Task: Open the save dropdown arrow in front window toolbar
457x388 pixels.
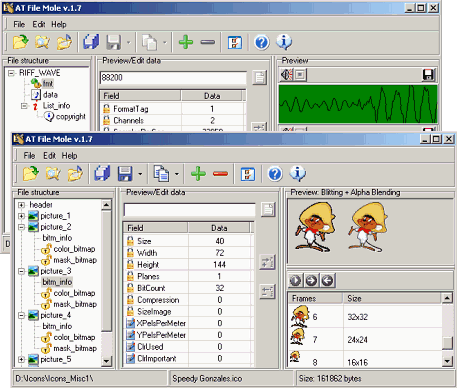Action: (x=140, y=174)
